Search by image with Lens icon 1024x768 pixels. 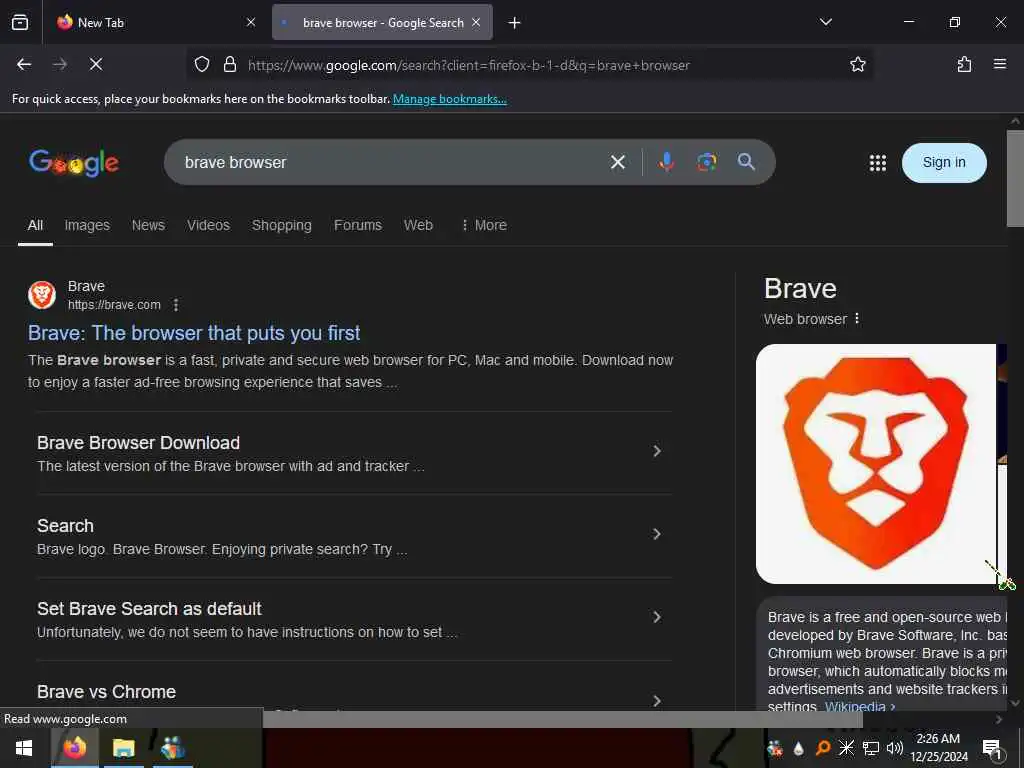click(x=706, y=162)
